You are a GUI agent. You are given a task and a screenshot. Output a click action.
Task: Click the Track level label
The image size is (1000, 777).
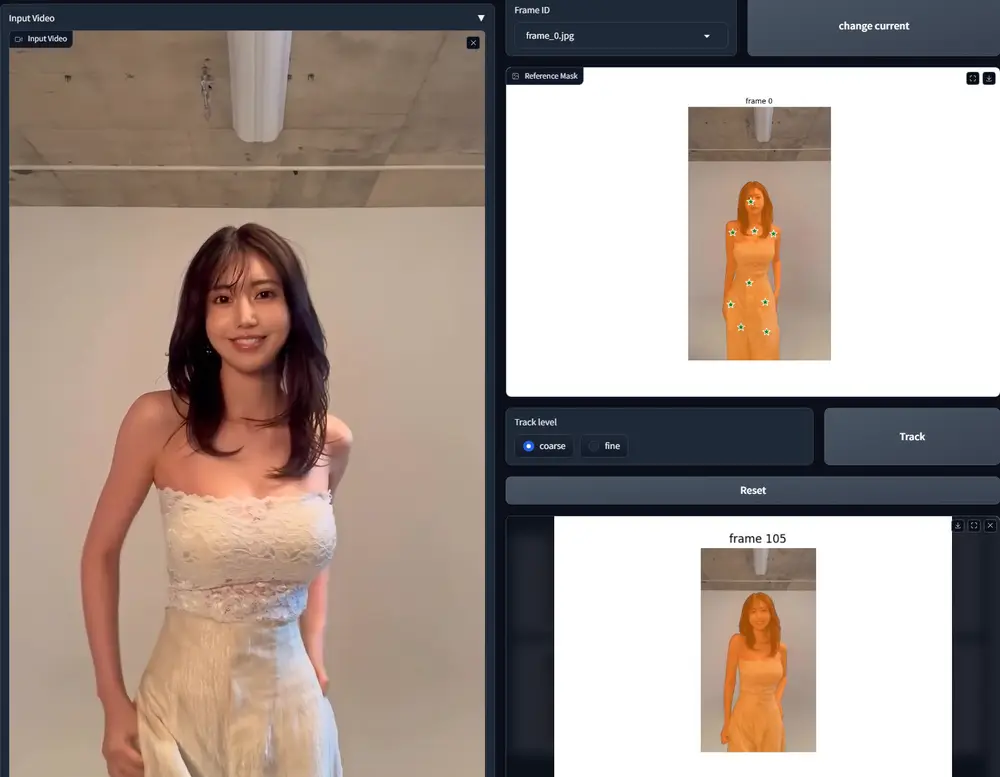536,422
